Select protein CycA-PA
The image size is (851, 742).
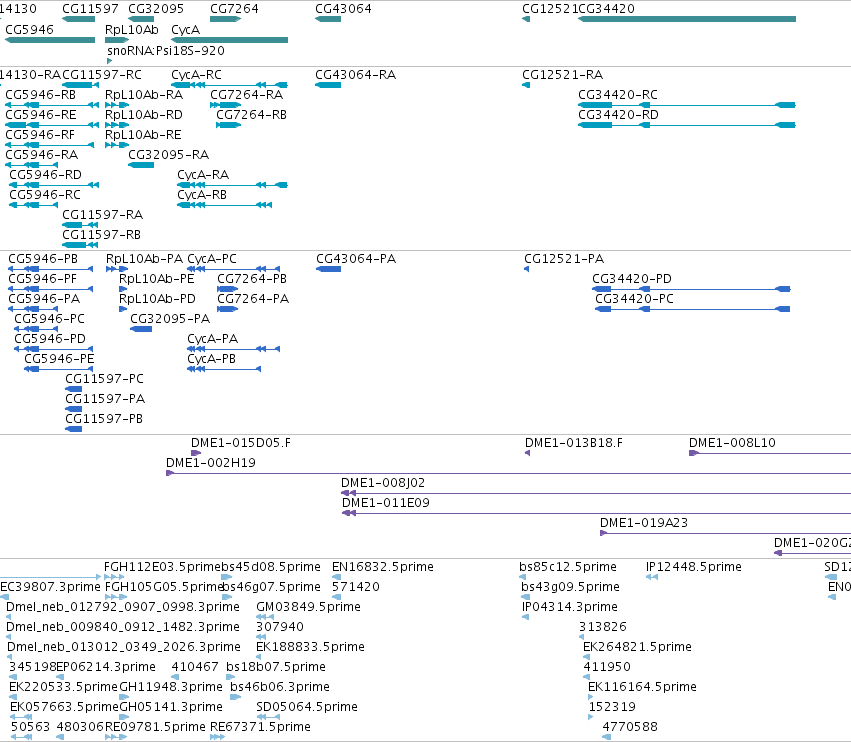pyautogui.click(x=212, y=339)
